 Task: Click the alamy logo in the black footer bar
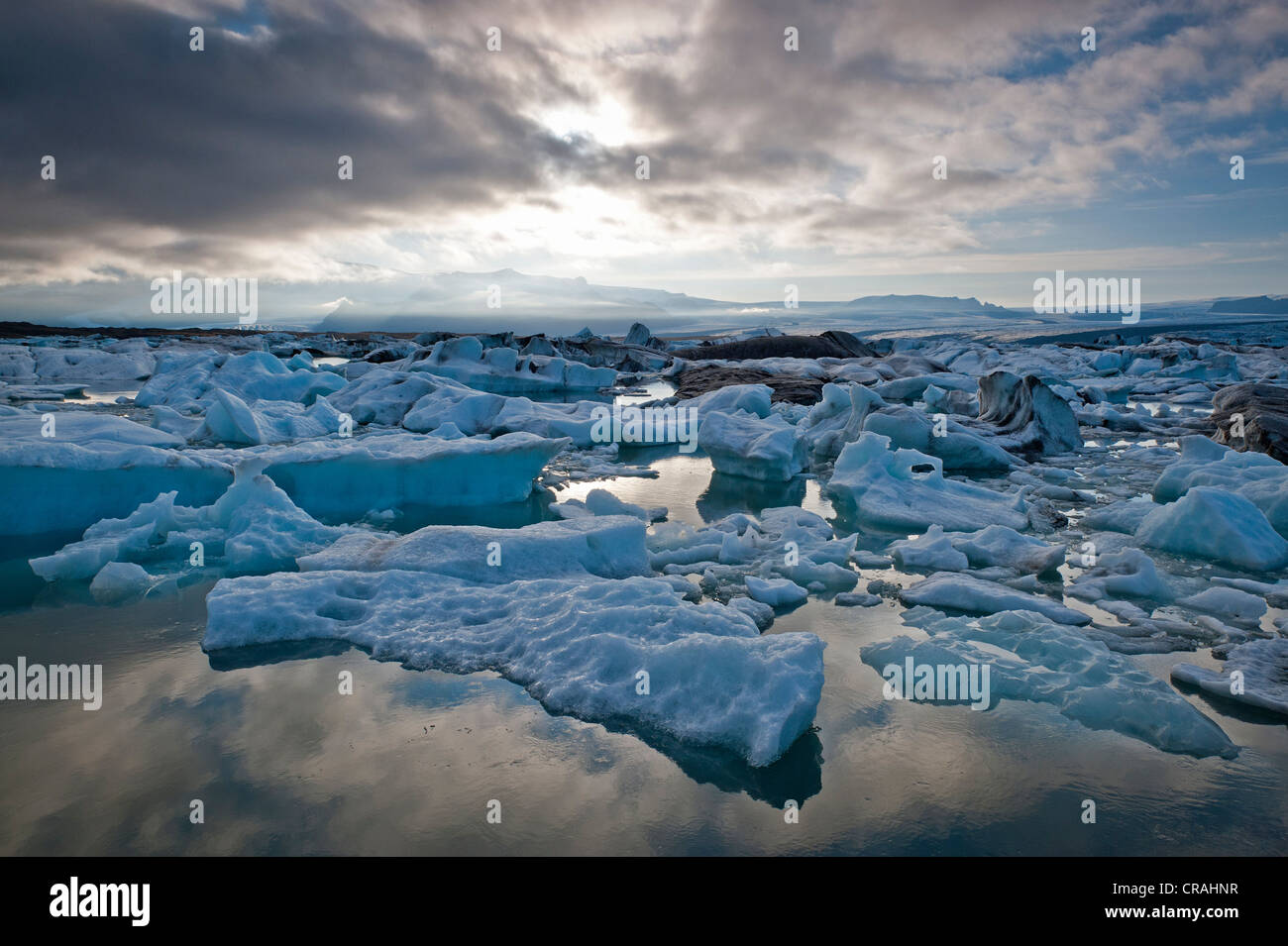click(x=99, y=901)
